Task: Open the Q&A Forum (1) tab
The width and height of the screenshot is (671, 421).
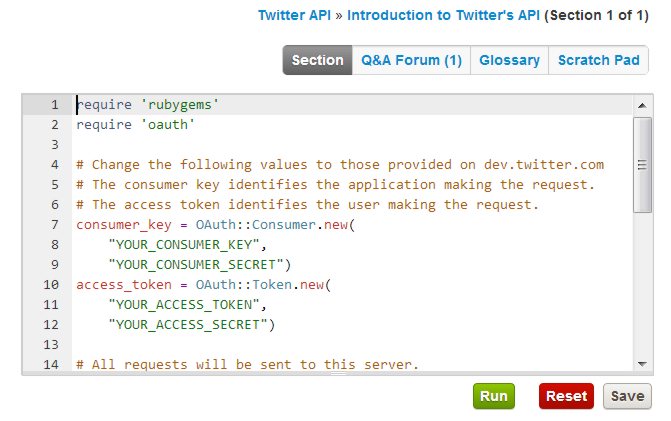Action: (411, 60)
